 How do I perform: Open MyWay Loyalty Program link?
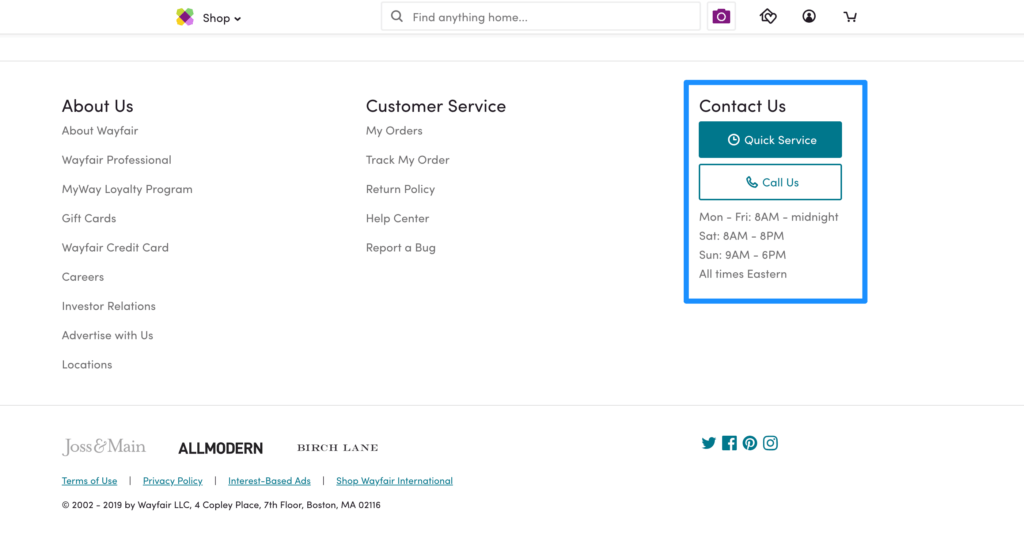(x=127, y=189)
